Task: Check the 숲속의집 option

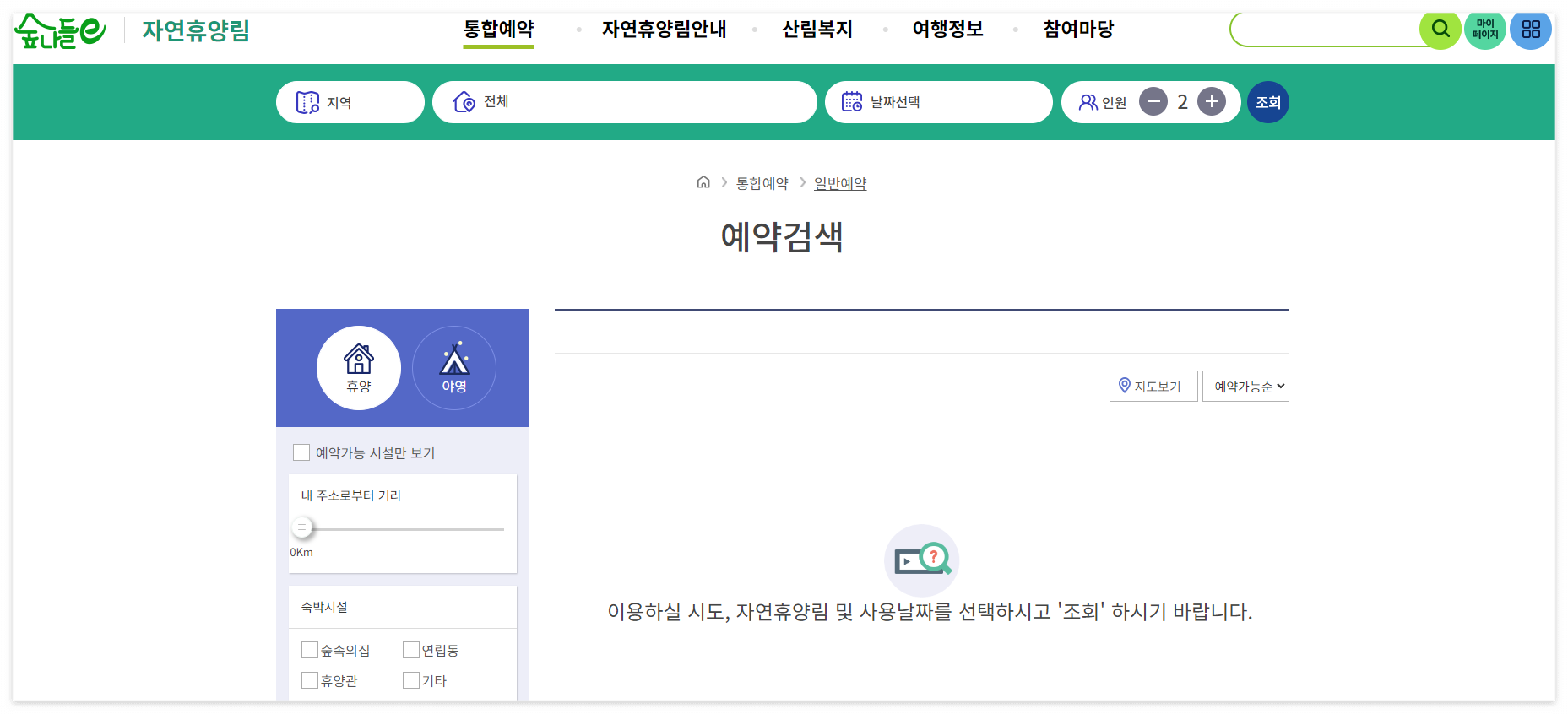Action: click(x=310, y=650)
